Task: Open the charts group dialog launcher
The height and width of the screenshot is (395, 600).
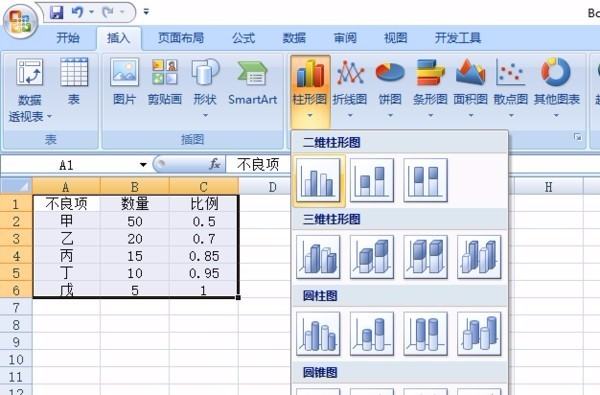Action: 578,137
